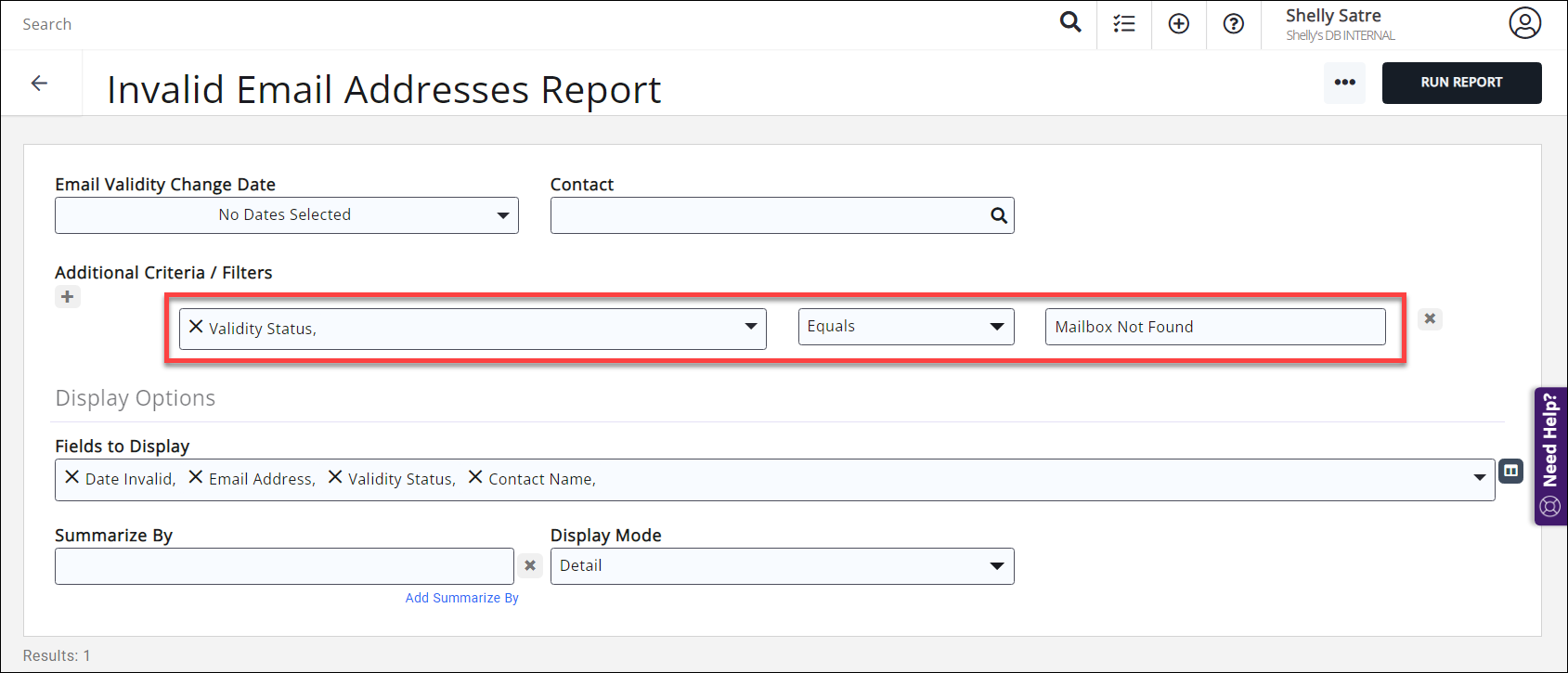Click the Add Summarize By link

point(461,598)
